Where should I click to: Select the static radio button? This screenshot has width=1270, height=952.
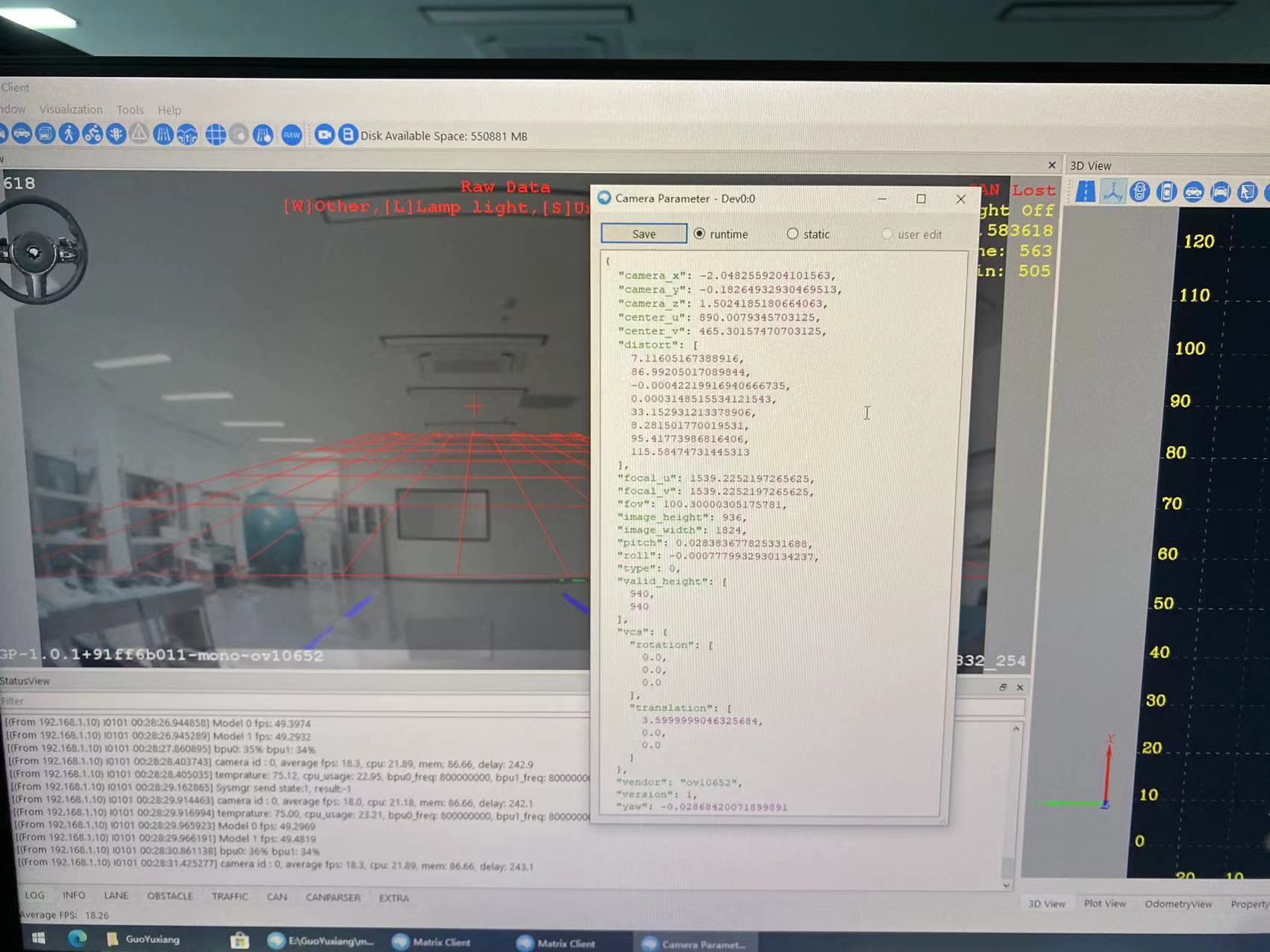coord(792,234)
